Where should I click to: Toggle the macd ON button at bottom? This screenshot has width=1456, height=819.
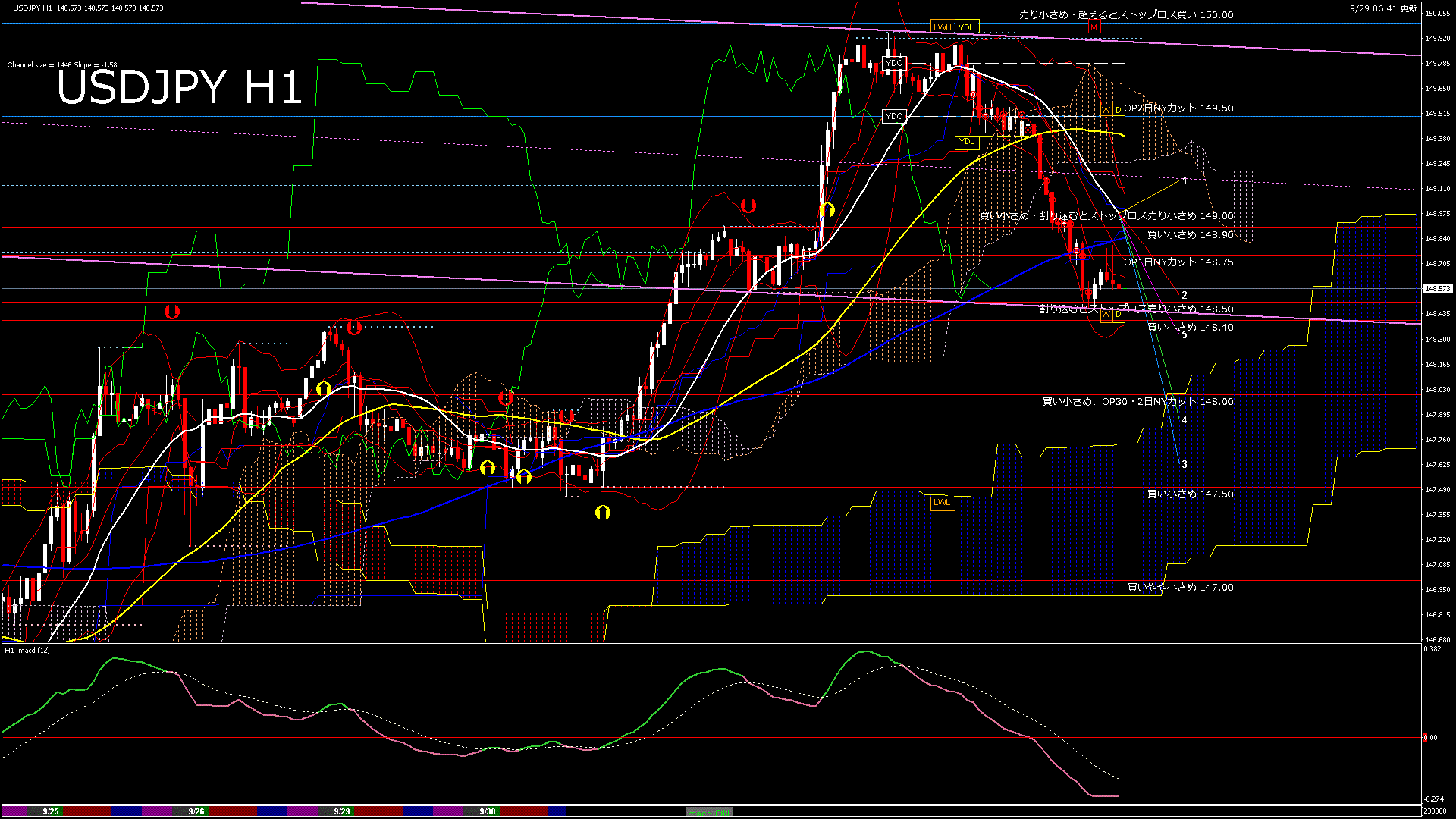(709, 812)
